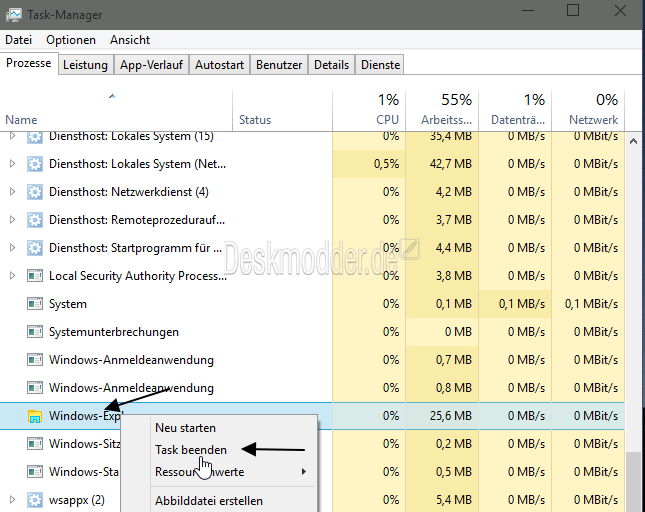
Task: Click gear icon of Diensthost: Startprogramm row
Action: 35,248
